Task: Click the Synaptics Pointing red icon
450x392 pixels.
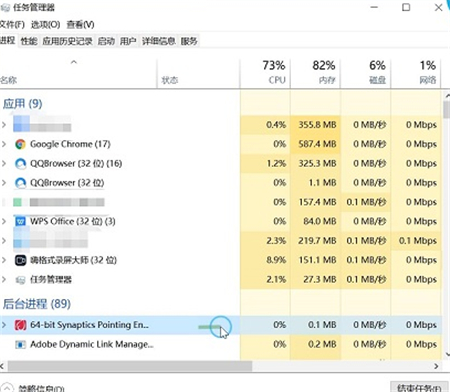Action: coord(20,325)
